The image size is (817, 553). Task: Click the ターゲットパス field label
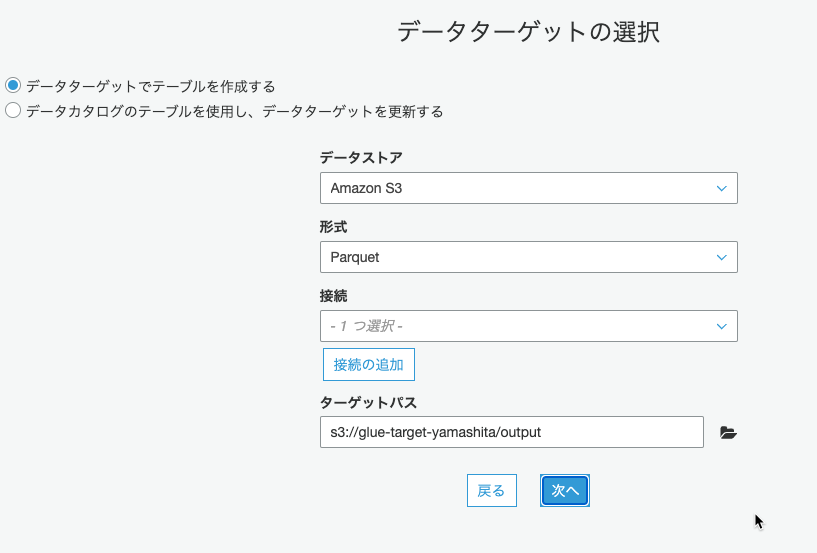click(x=368, y=402)
